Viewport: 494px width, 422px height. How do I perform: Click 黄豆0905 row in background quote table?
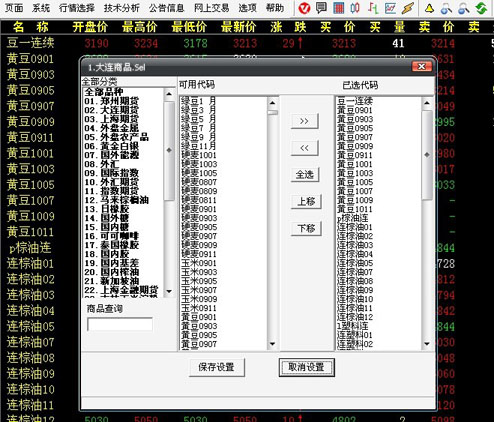click(x=31, y=90)
